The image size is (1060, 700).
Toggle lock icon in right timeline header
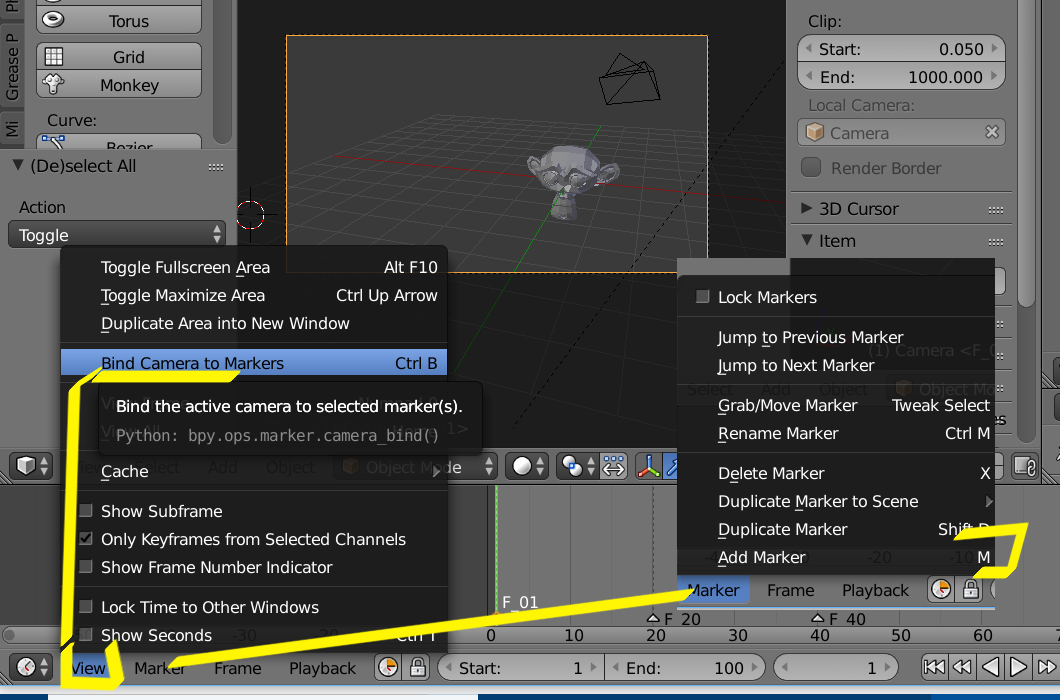(970, 589)
